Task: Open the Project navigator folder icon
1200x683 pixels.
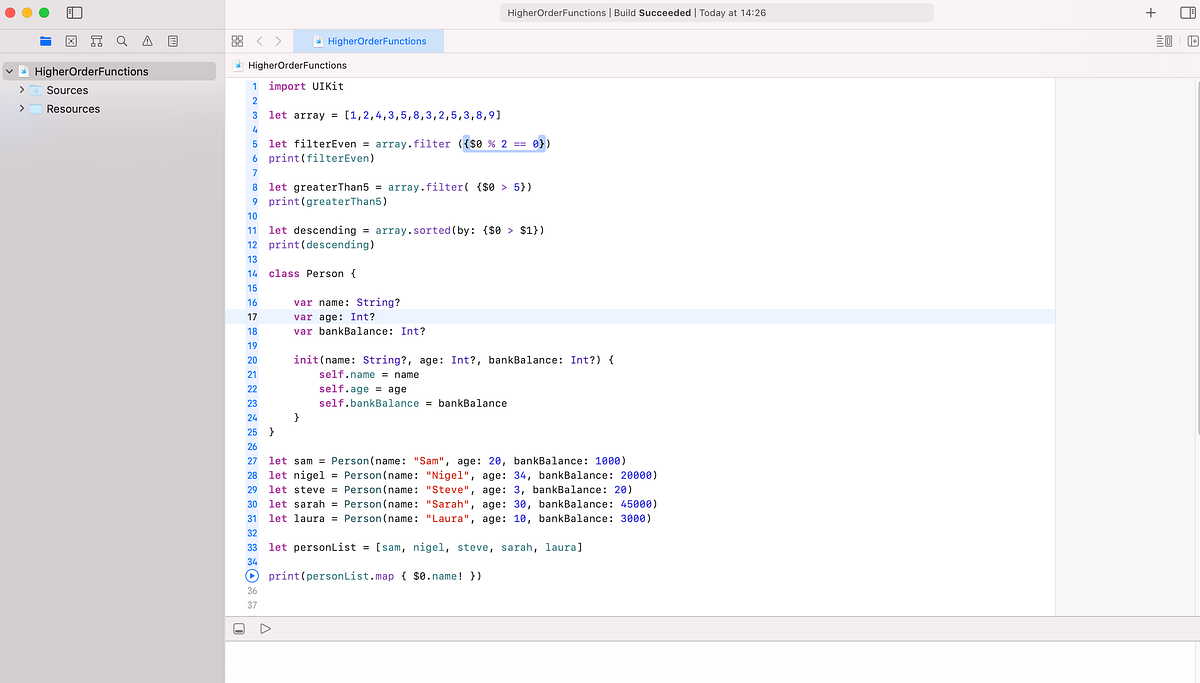Action: (x=44, y=40)
